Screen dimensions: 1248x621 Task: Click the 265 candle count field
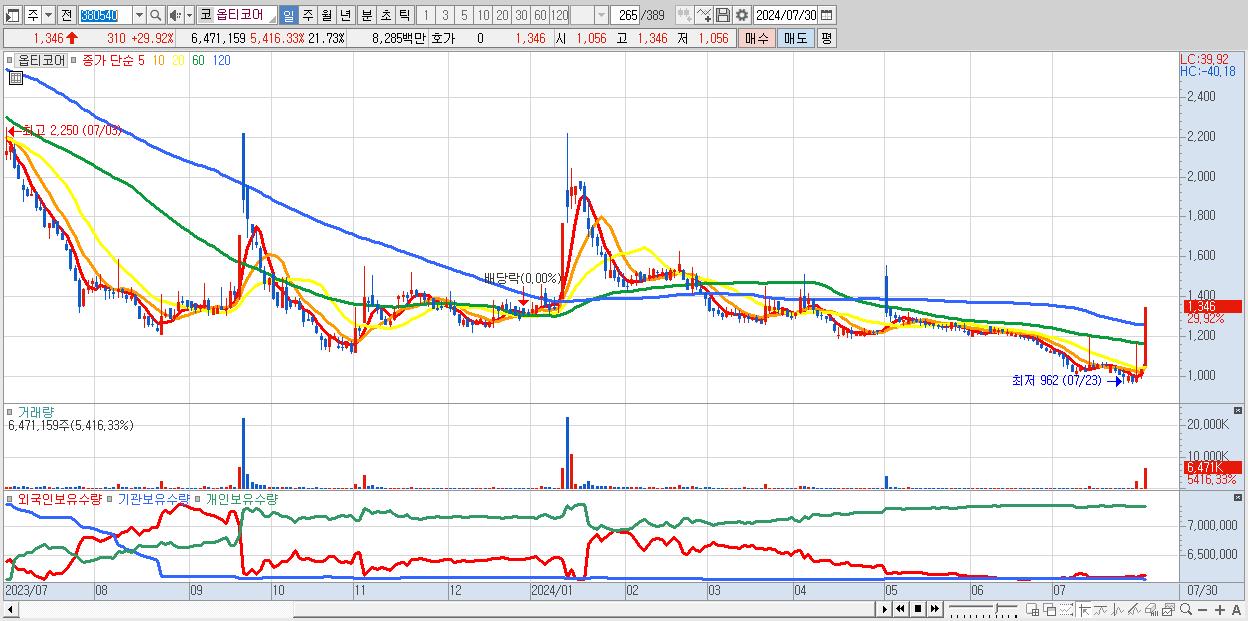point(626,16)
